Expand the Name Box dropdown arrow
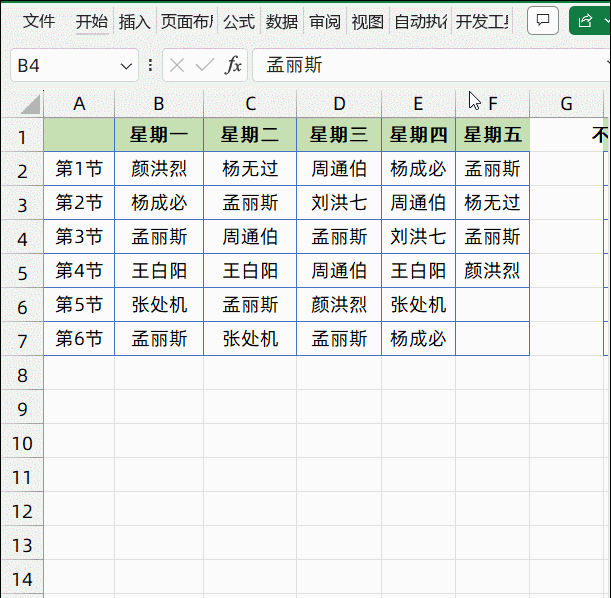611x598 pixels. (x=127, y=66)
